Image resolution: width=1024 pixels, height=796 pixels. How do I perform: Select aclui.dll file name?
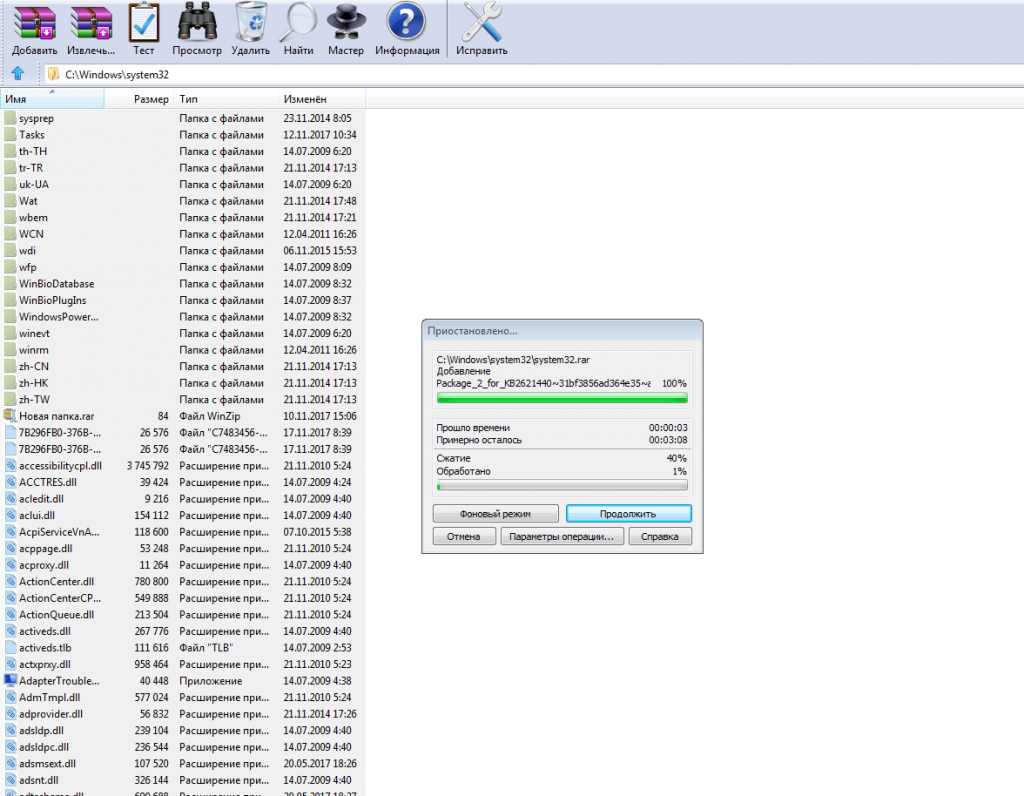tap(37, 515)
